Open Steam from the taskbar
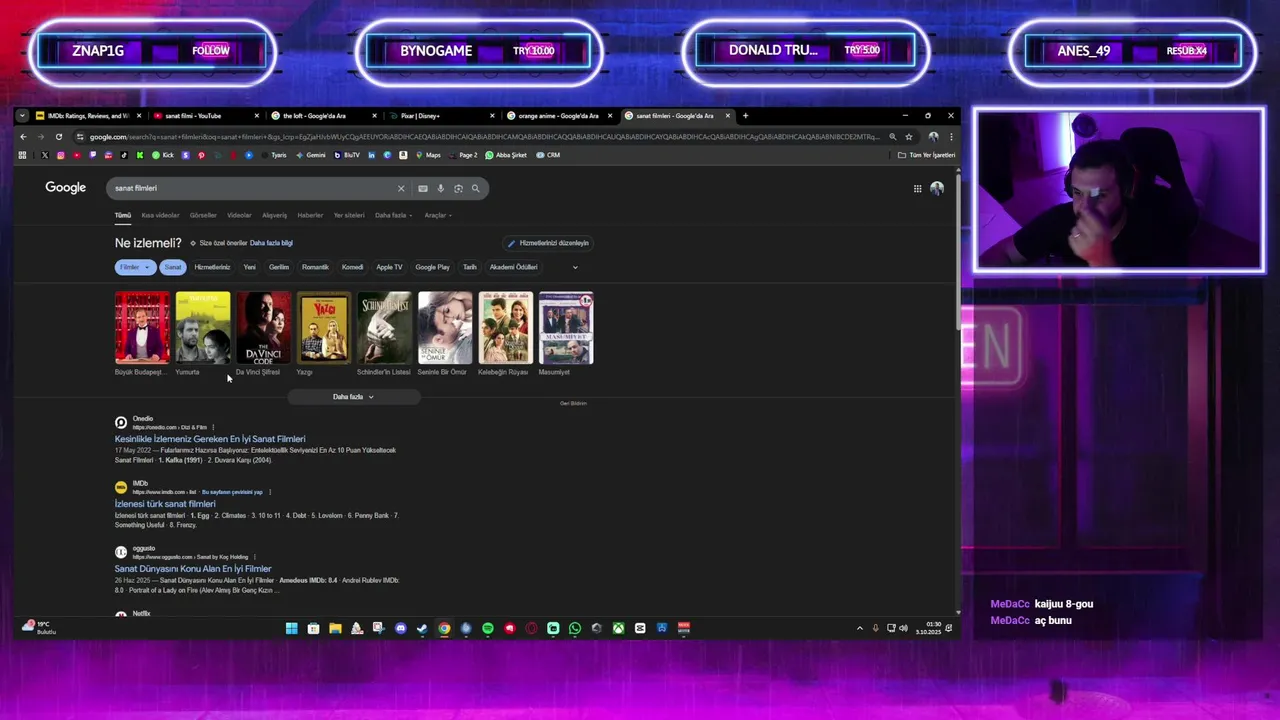1280x720 pixels. pos(422,628)
